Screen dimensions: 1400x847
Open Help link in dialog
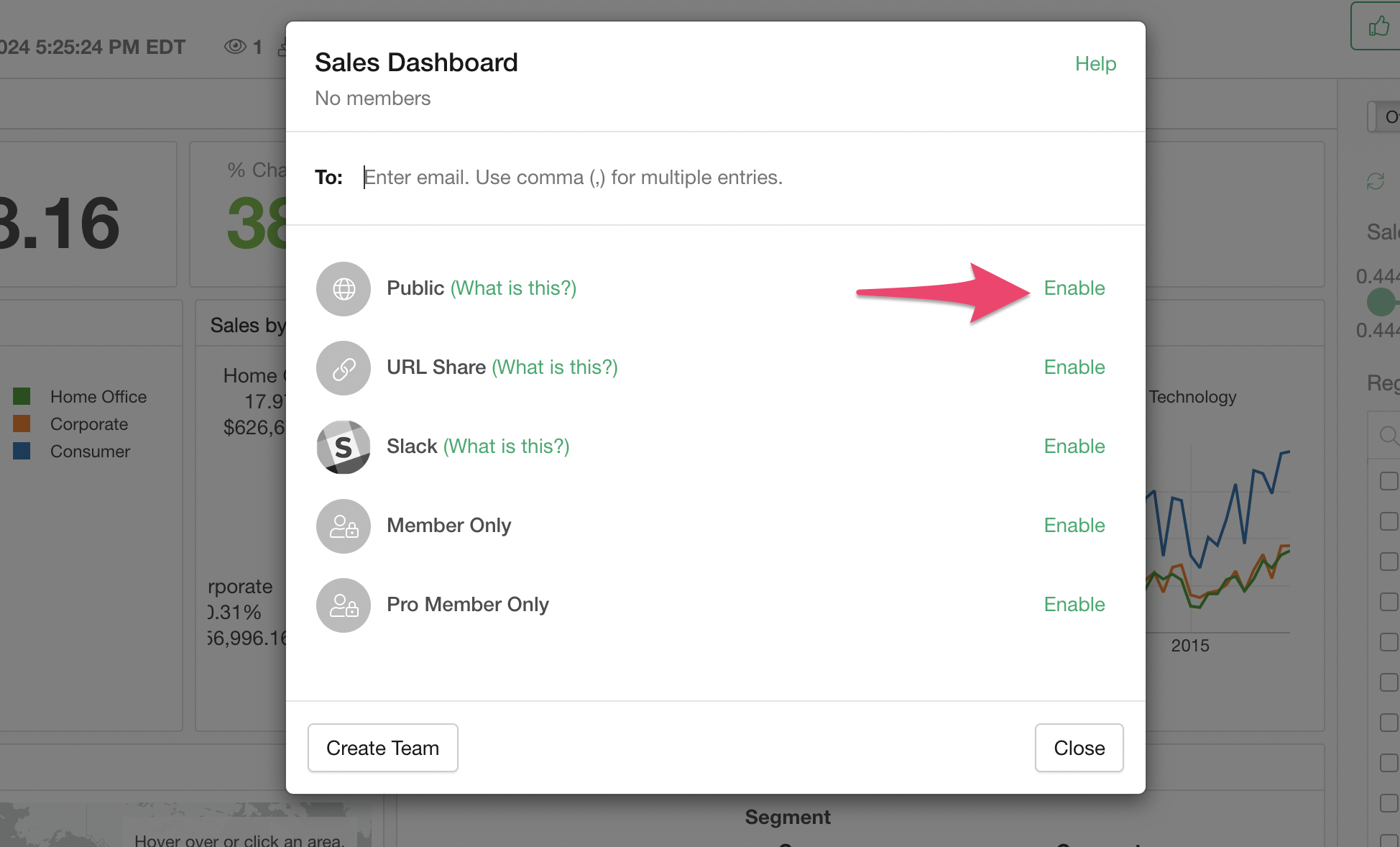coord(1095,64)
